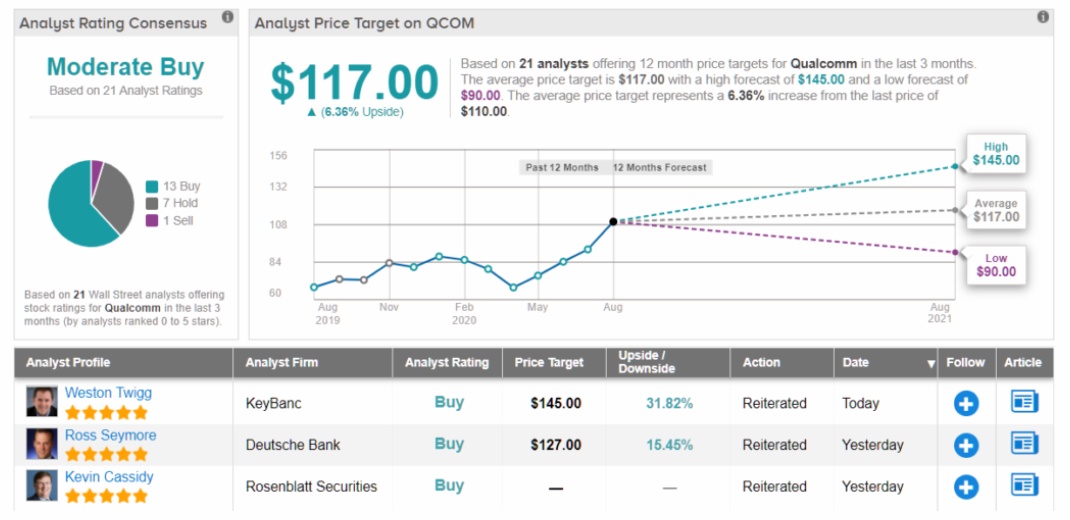Click info icon in Analyst Rating Consensus header
Viewport: 1070px width, 520px height.
228,17
